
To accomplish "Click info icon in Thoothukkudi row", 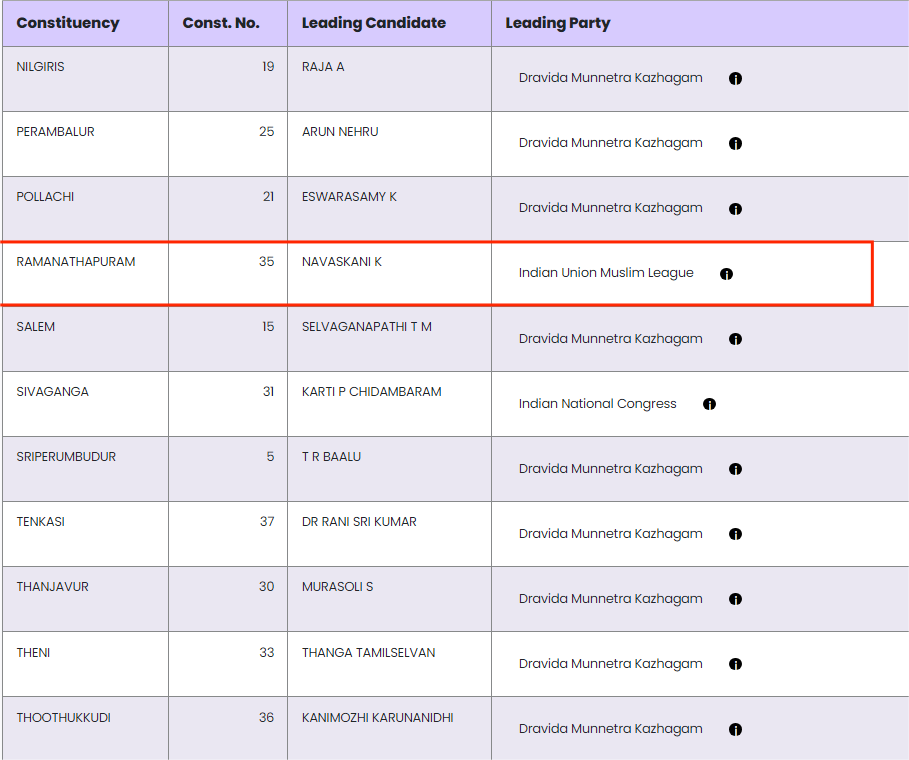I will [735, 729].
